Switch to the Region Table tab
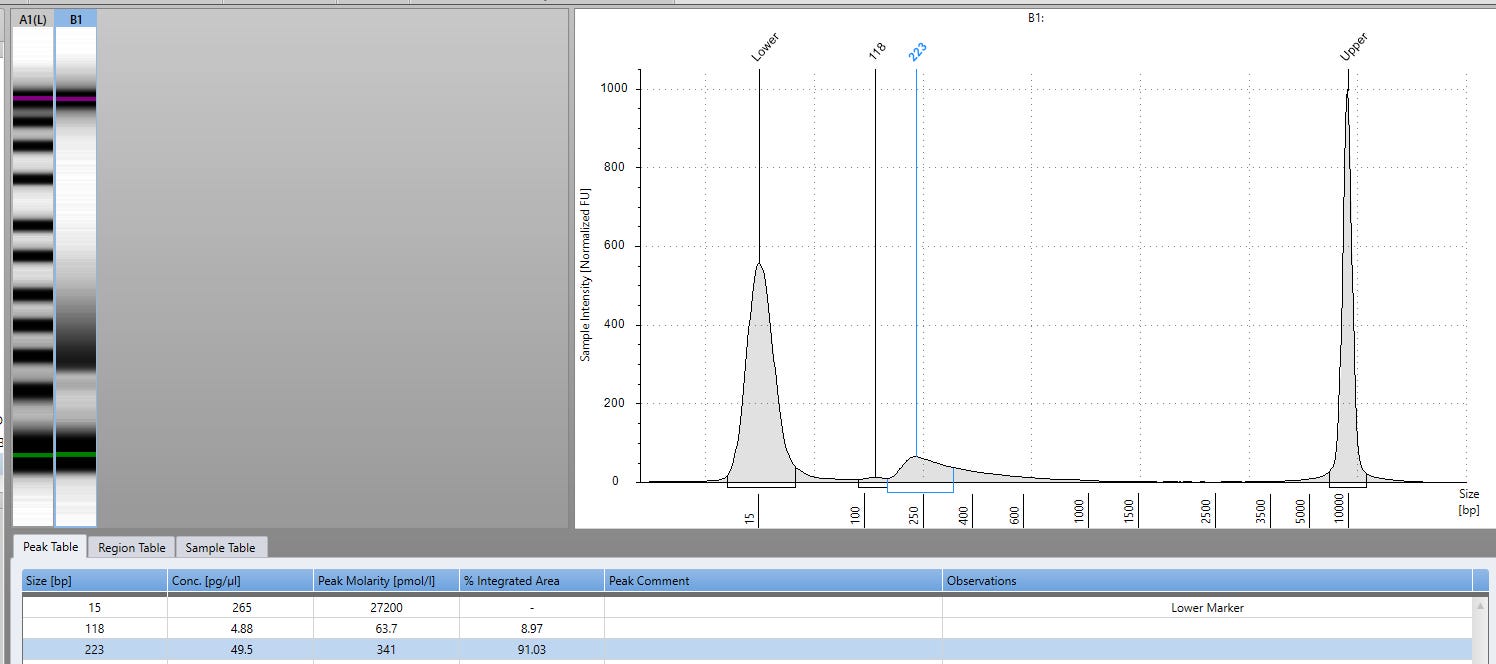 [x=130, y=547]
